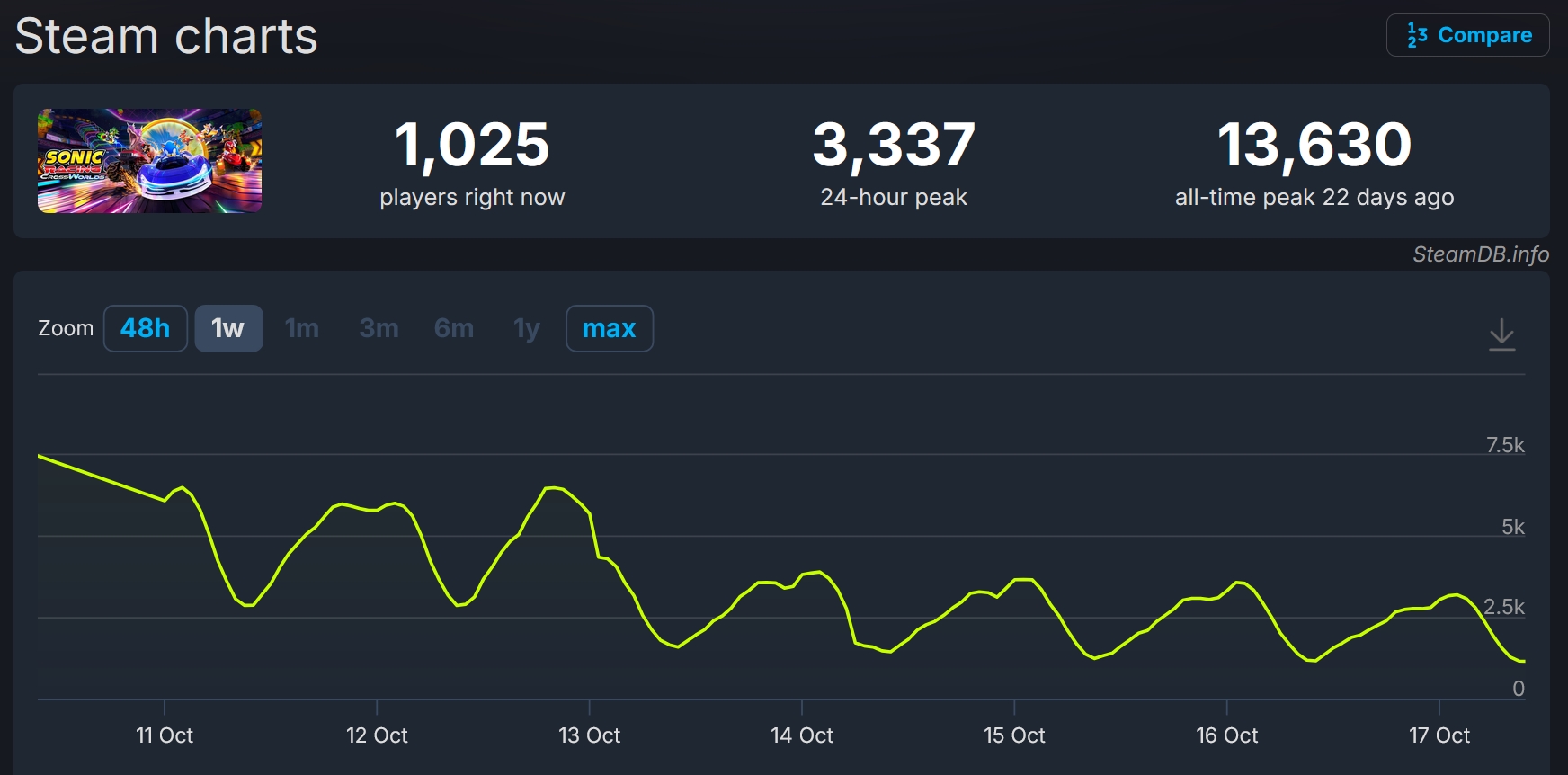The height and width of the screenshot is (775, 1568).
Task: Choose the 3m zoom range
Action: [379, 328]
